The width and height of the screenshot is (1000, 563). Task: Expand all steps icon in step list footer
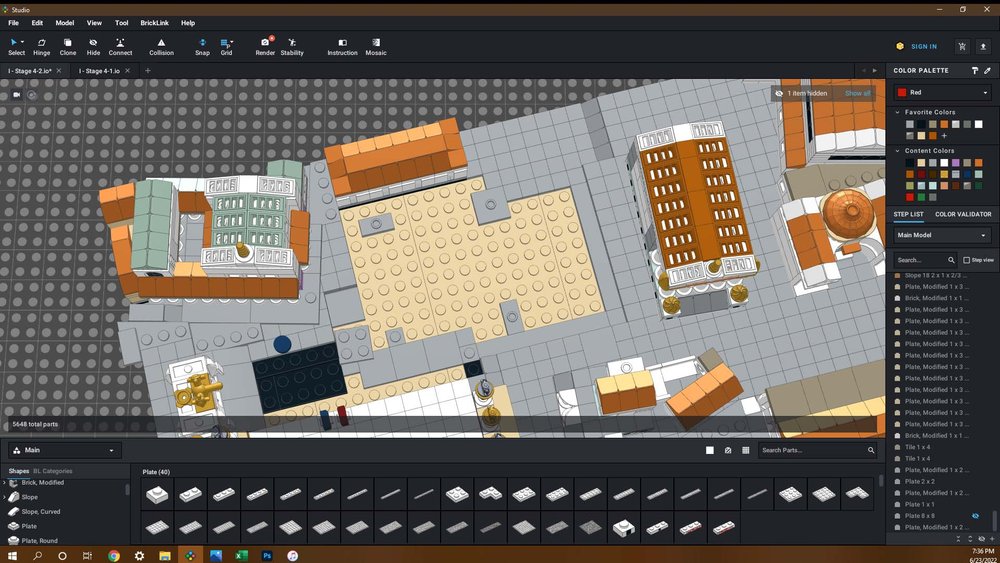click(970, 539)
